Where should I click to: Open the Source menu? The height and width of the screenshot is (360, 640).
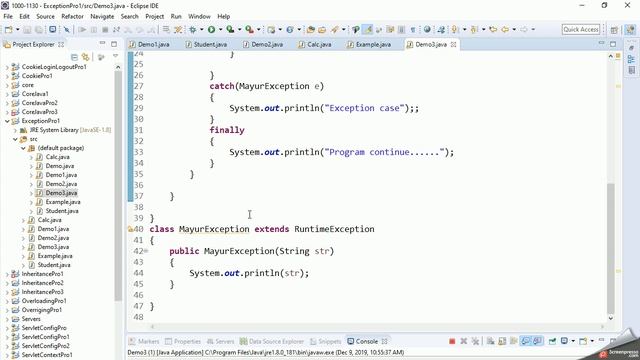[45, 16]
